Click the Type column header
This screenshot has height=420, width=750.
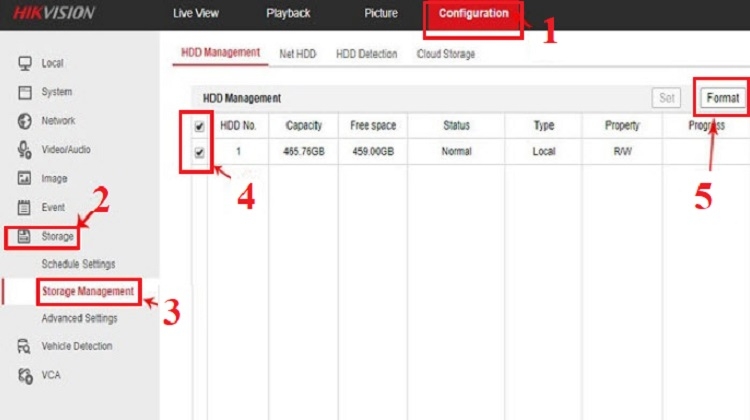point(544,126)
